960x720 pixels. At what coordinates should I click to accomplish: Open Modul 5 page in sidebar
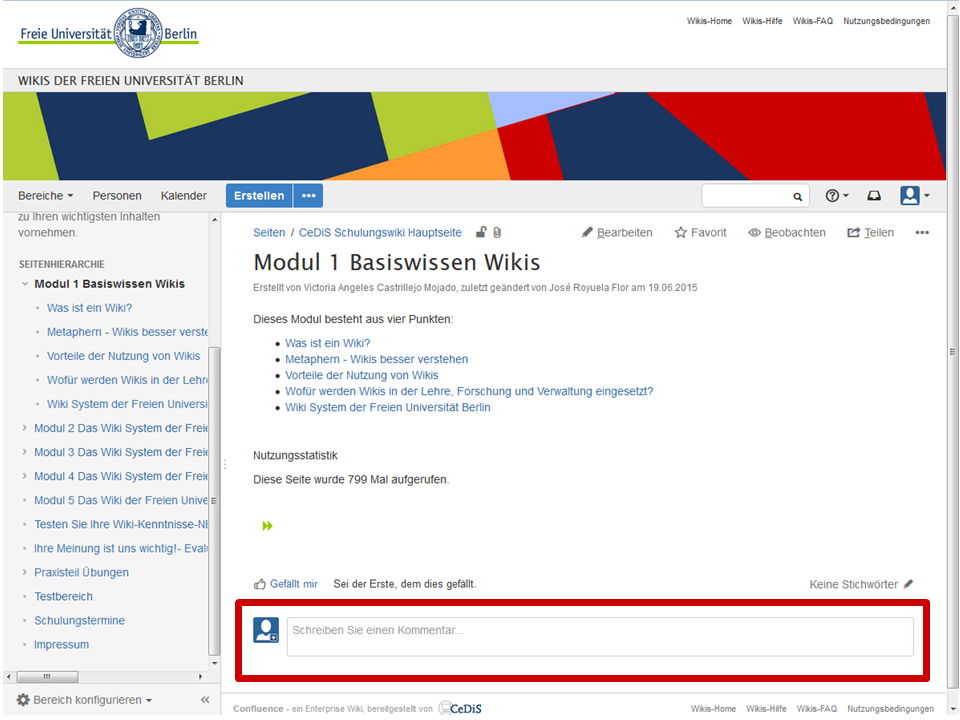pos(121,500)
